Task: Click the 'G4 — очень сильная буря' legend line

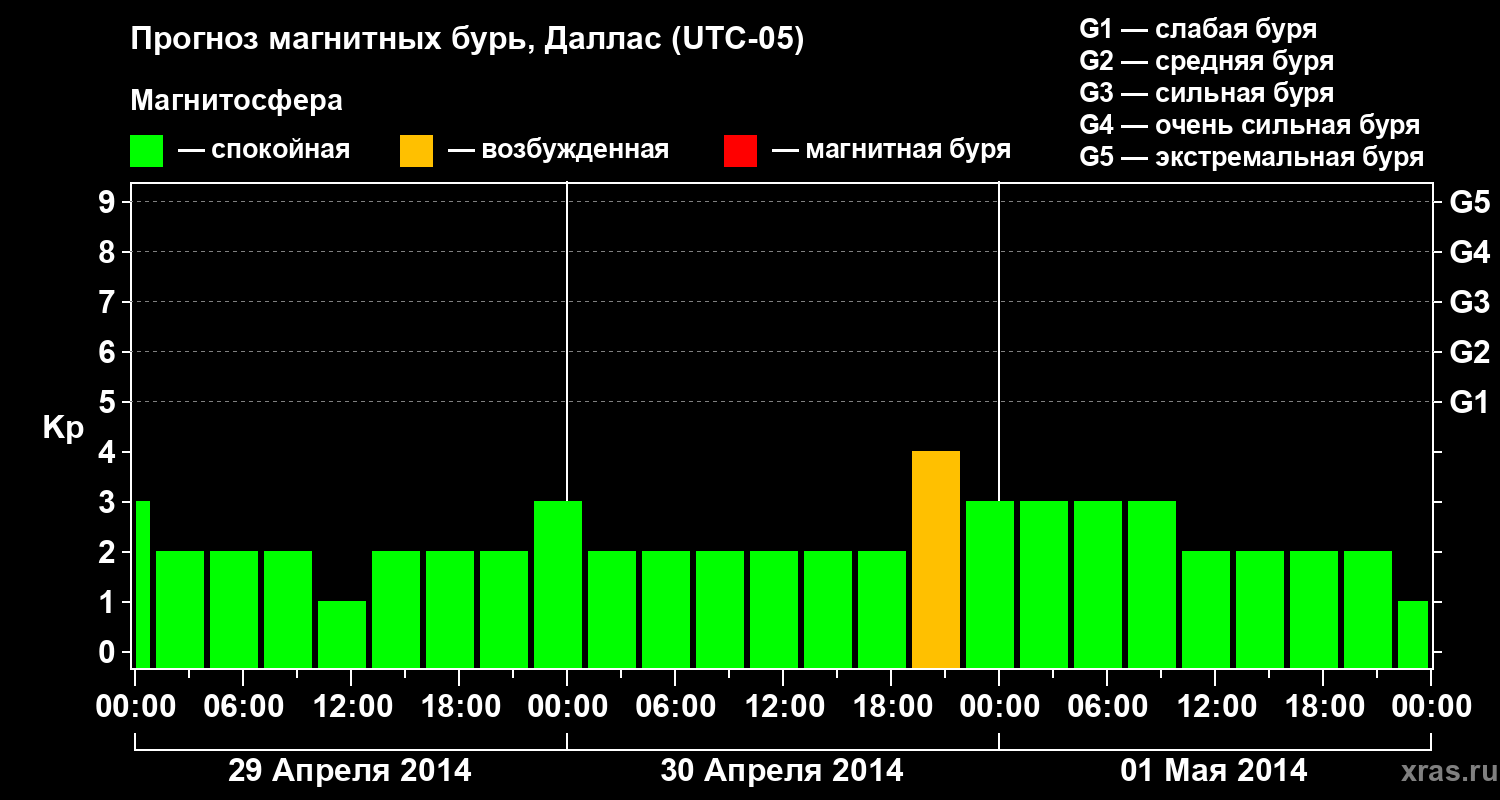Action: [x=1250, y=125]
